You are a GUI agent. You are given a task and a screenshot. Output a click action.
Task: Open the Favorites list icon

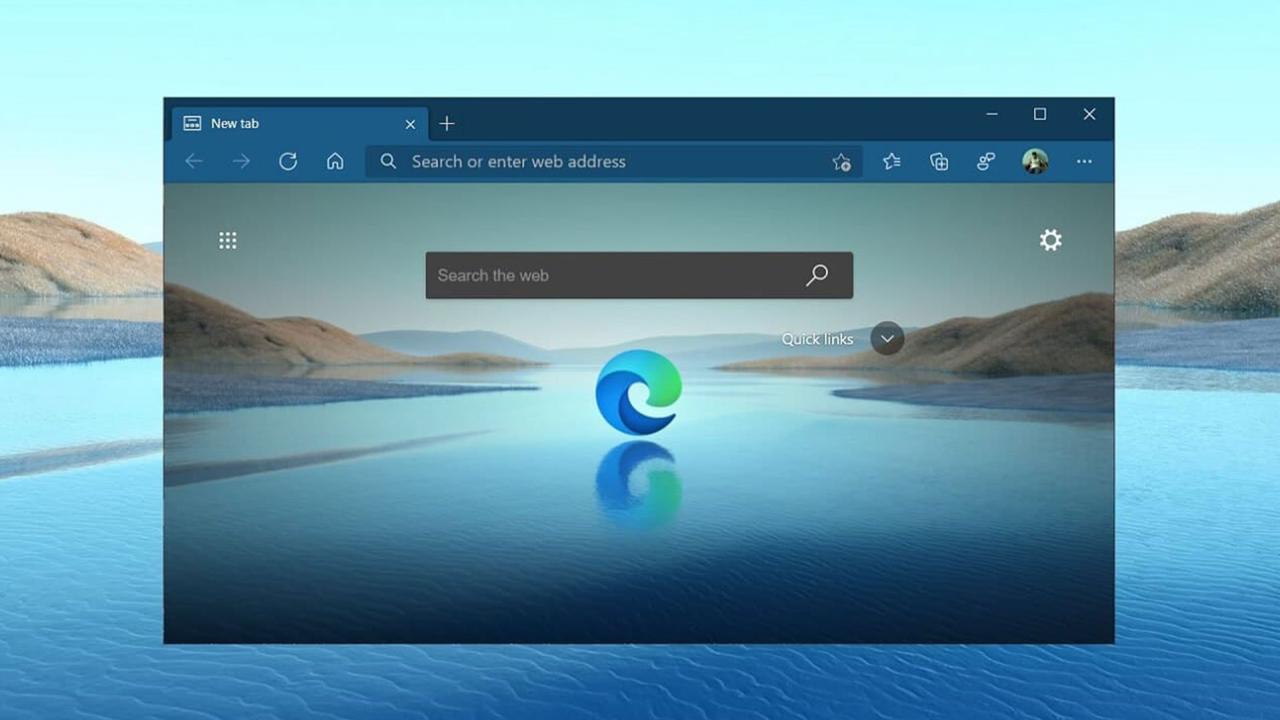point(892,161)
